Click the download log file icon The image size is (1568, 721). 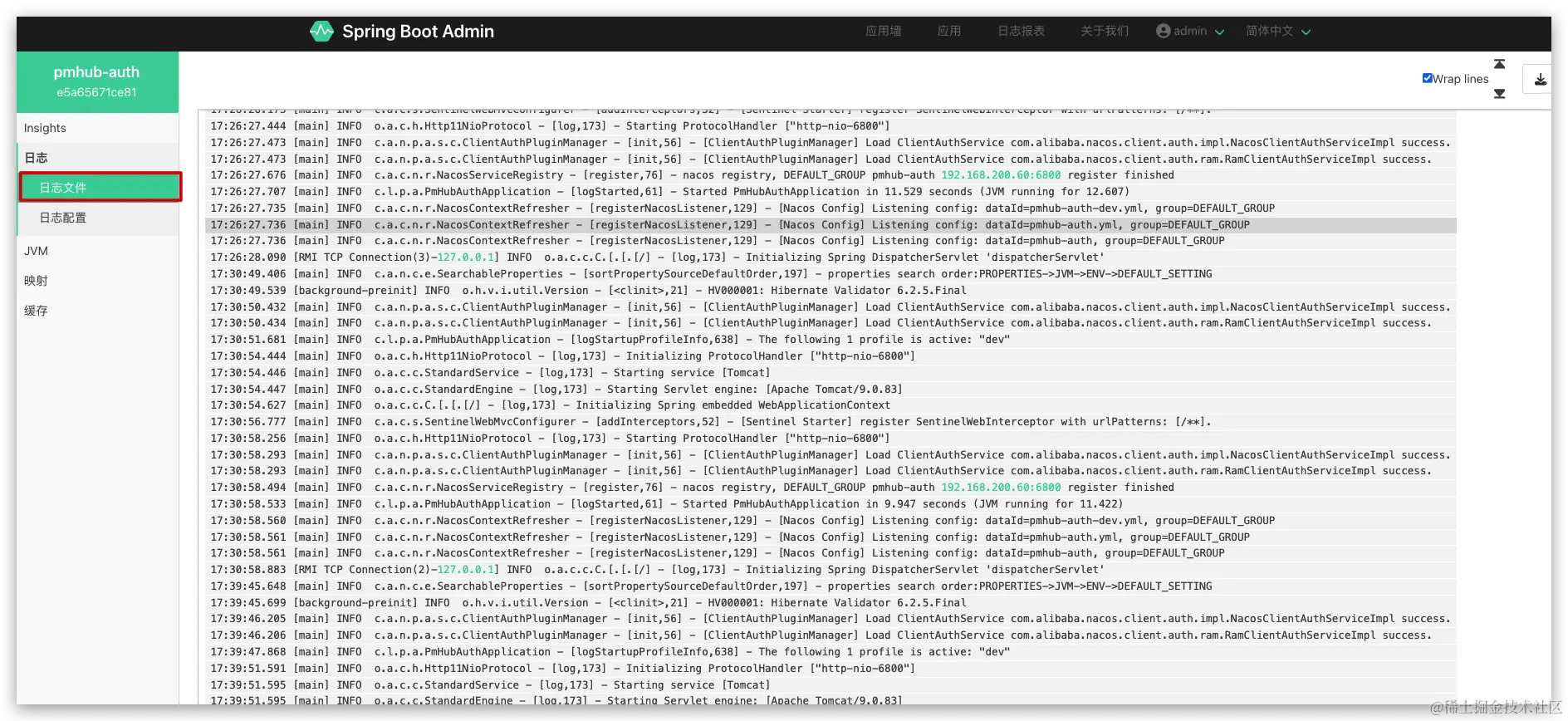point(1540,79)
